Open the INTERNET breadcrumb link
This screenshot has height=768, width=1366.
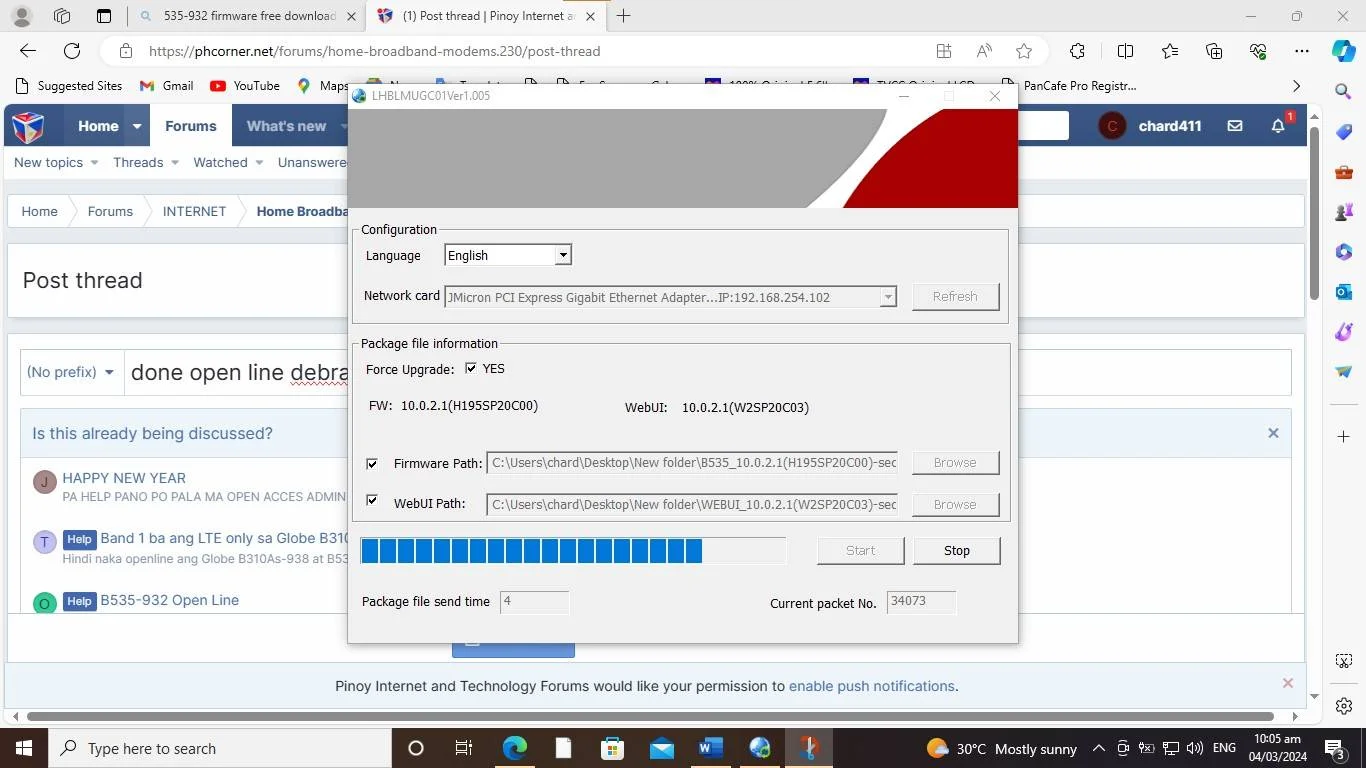(194, 211)
